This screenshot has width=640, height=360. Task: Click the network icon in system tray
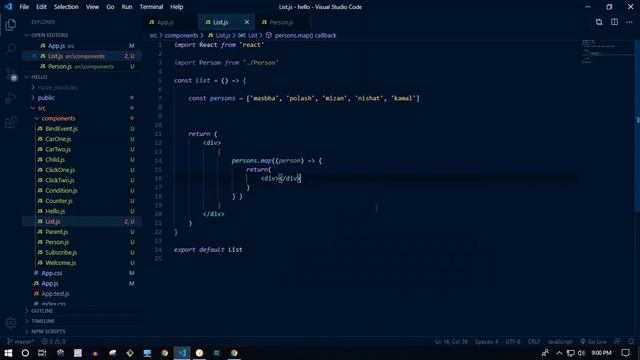click(571, 353)
